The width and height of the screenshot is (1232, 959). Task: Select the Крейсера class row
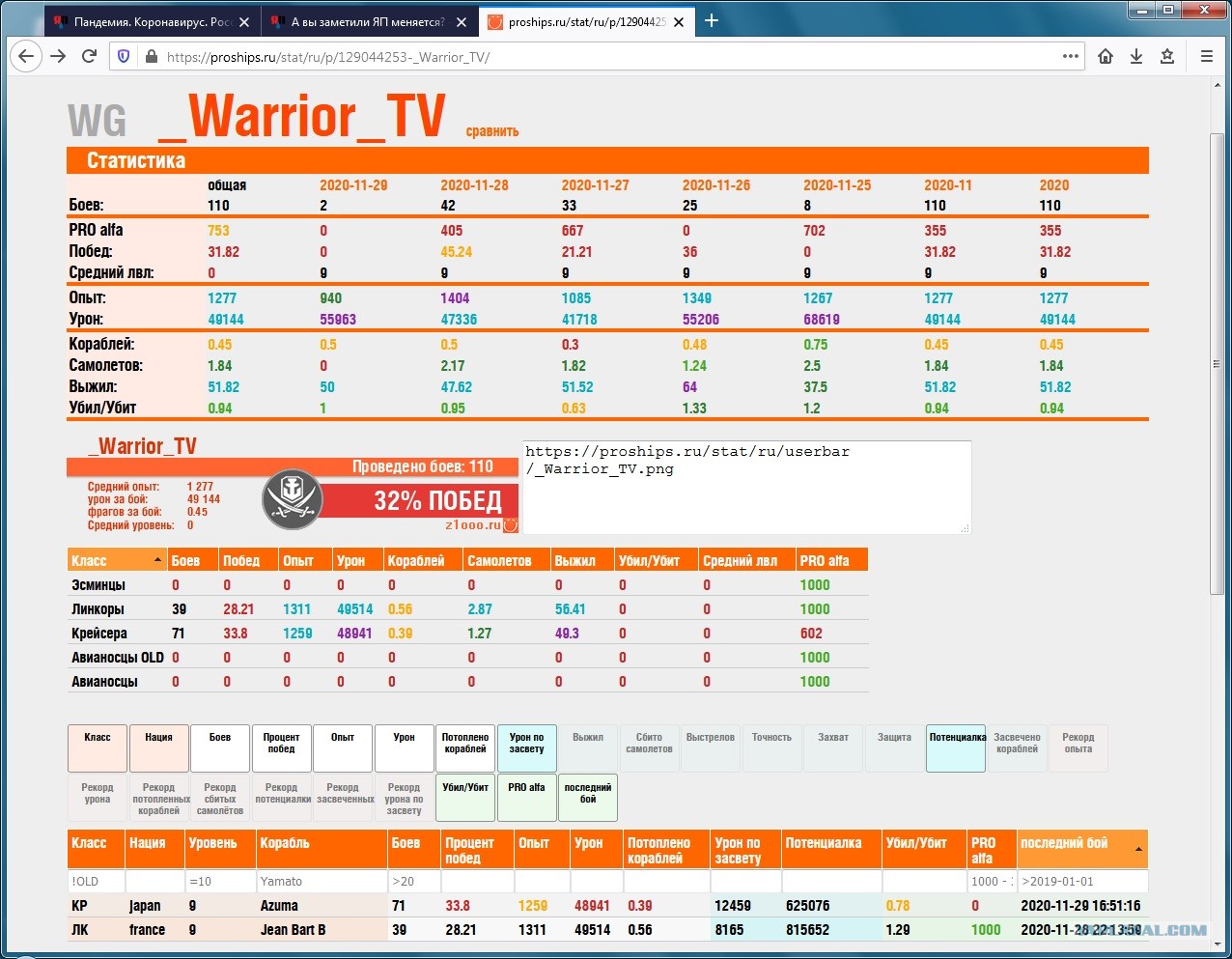point(467,634)
